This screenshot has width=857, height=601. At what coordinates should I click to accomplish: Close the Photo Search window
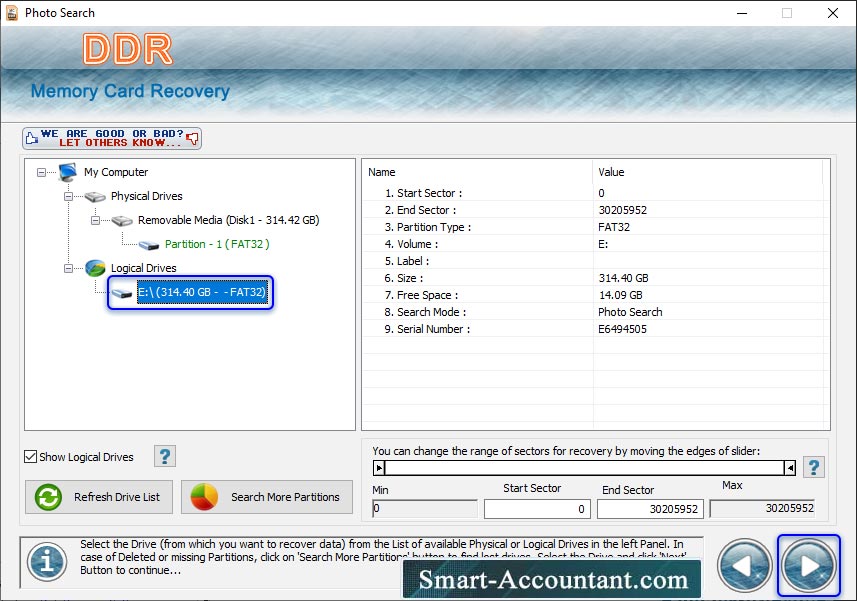click(x=832, y=13)
